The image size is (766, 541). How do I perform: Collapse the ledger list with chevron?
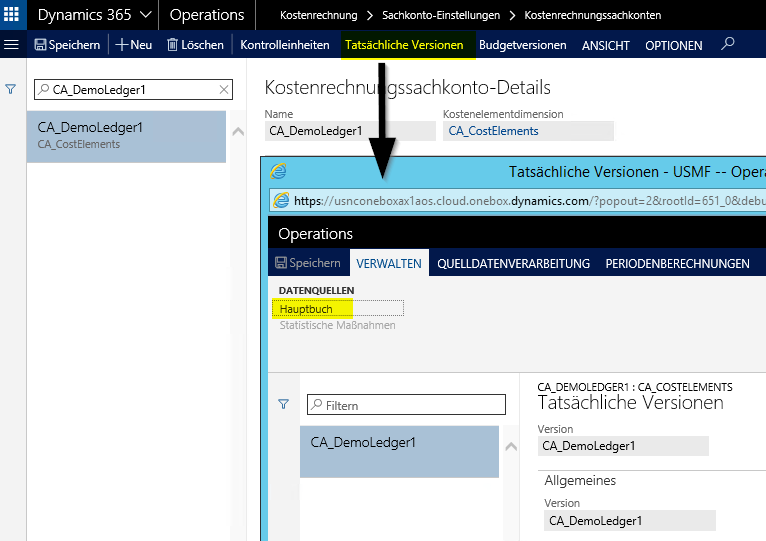tap(237, 131)
